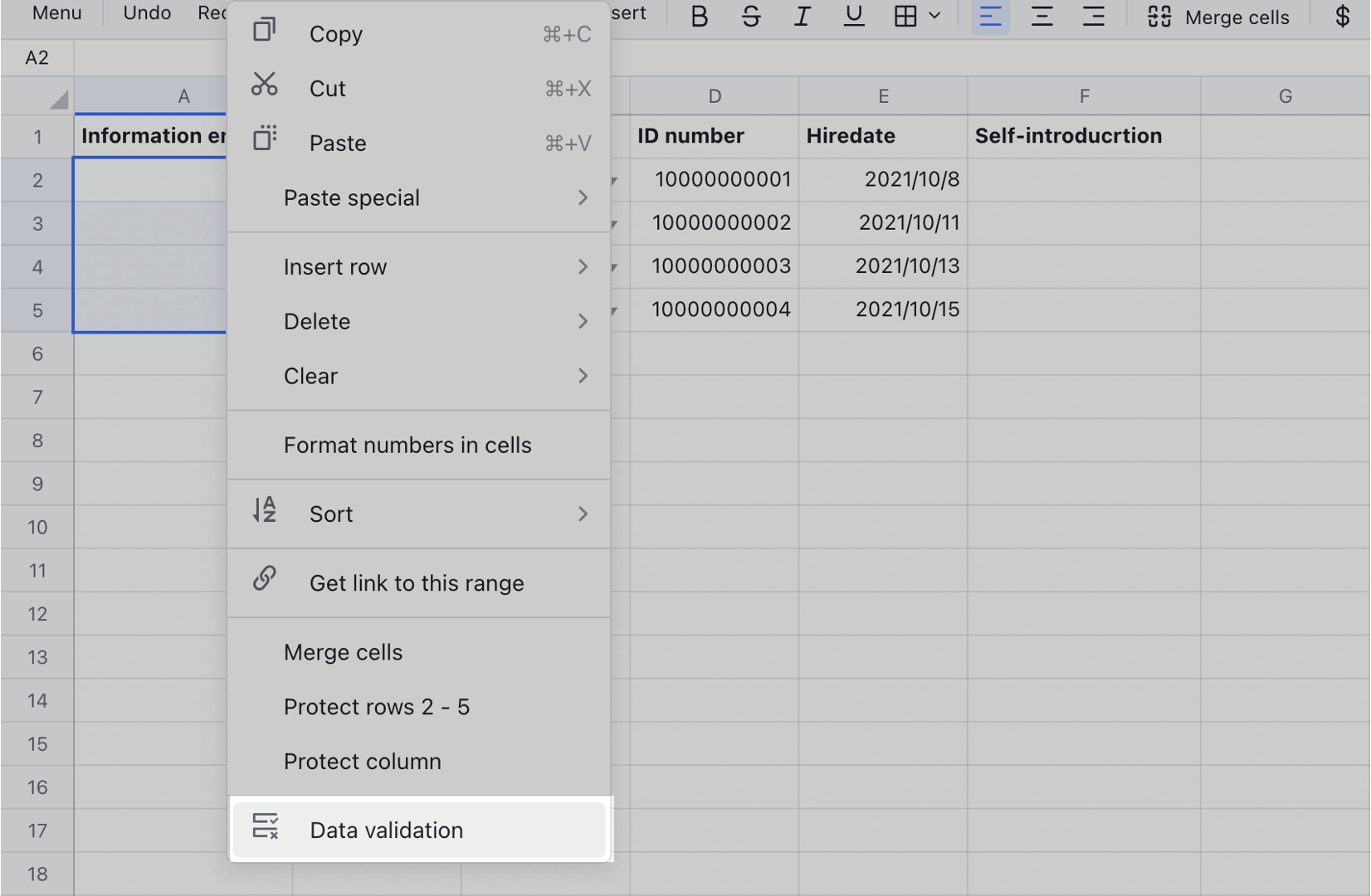The width and height of the screenshot is (1371, 896).
Task: Open the Menu item in the top bar
Action: [56, 12]
